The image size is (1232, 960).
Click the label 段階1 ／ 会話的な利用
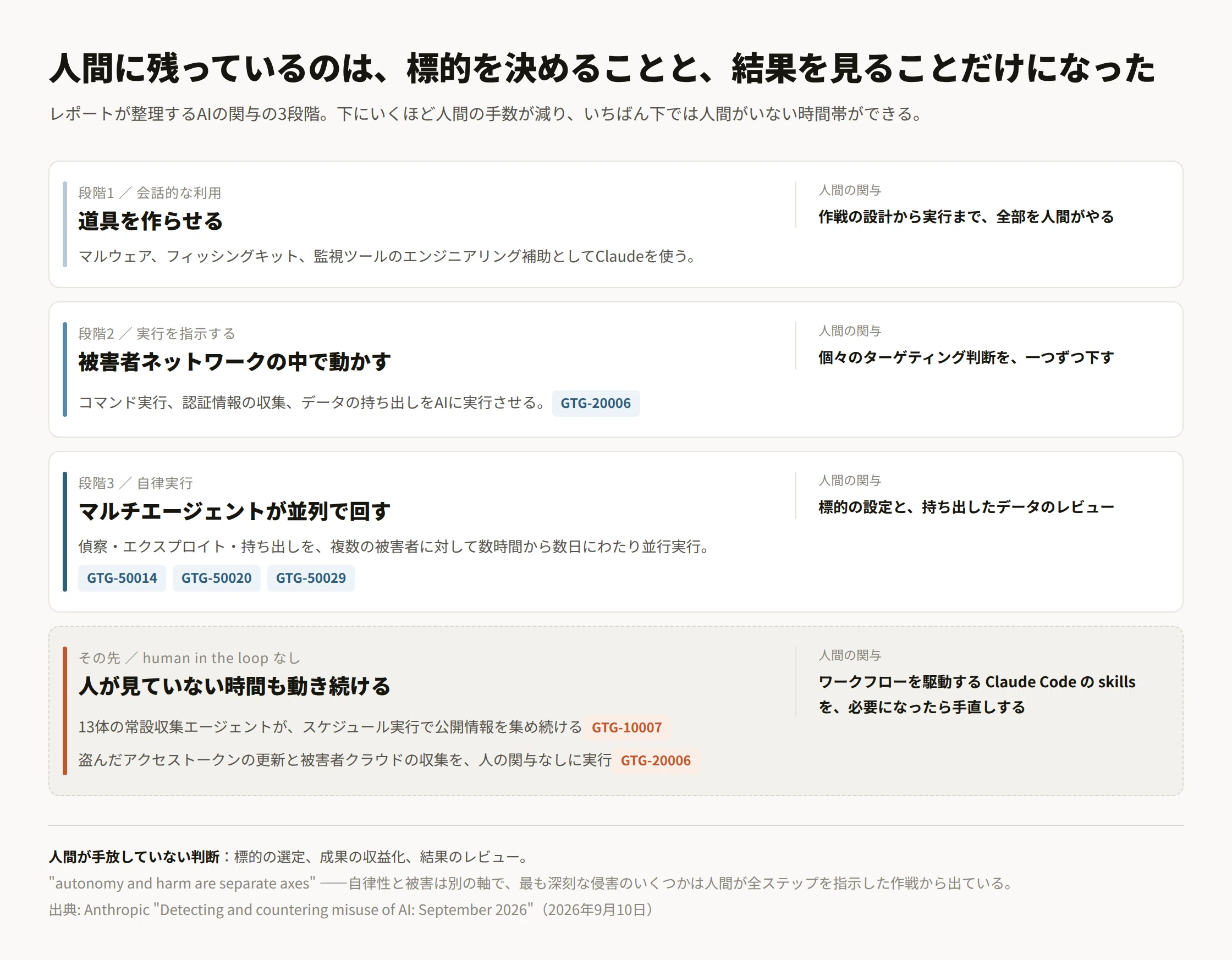150,193
